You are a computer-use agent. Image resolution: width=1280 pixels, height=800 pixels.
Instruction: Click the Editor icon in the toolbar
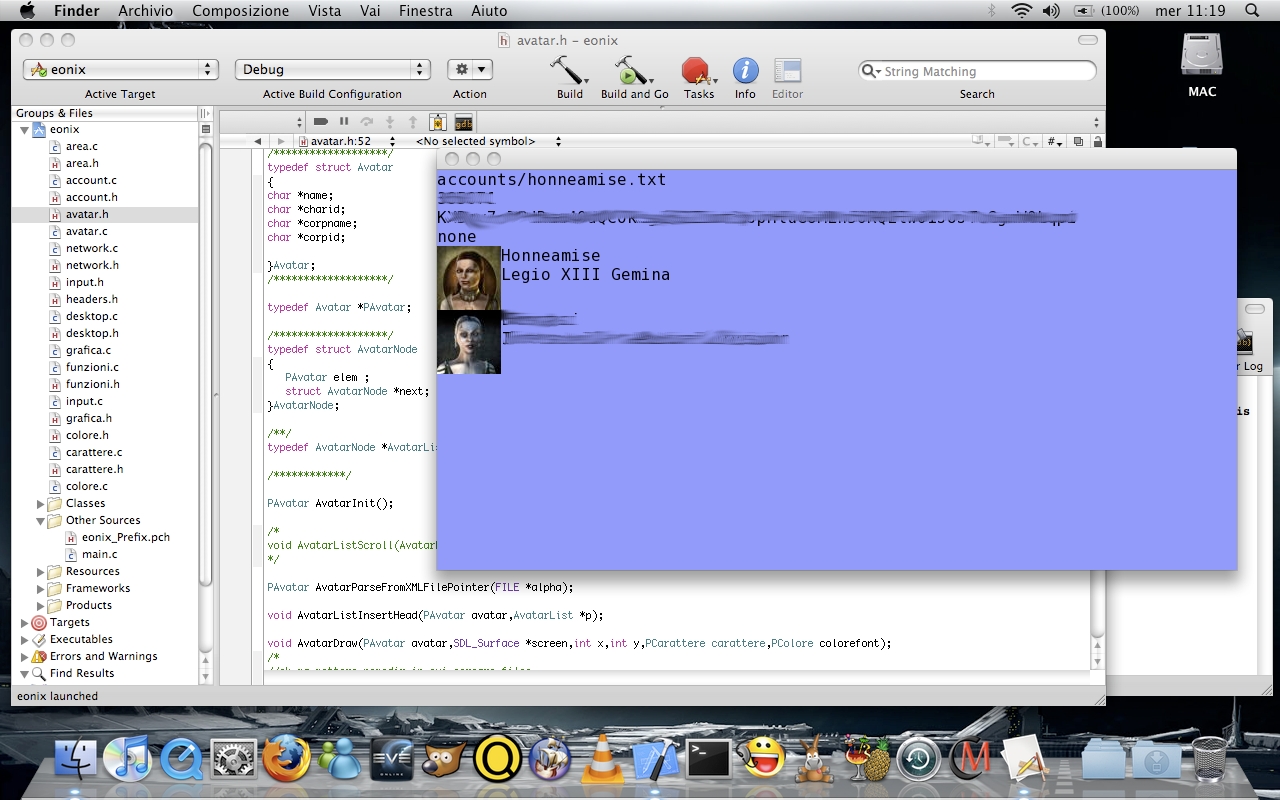click(788, 71)
